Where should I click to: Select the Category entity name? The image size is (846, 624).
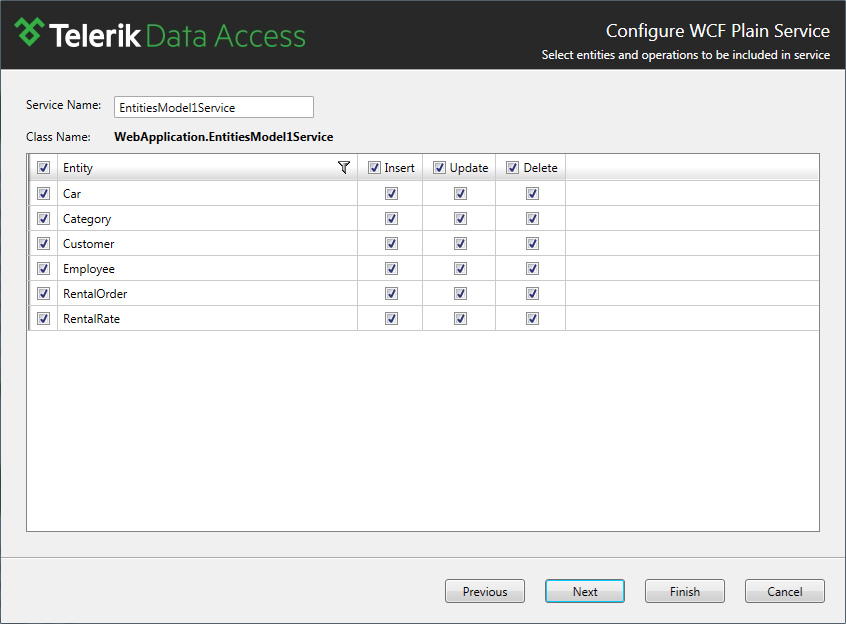(87, 219)
